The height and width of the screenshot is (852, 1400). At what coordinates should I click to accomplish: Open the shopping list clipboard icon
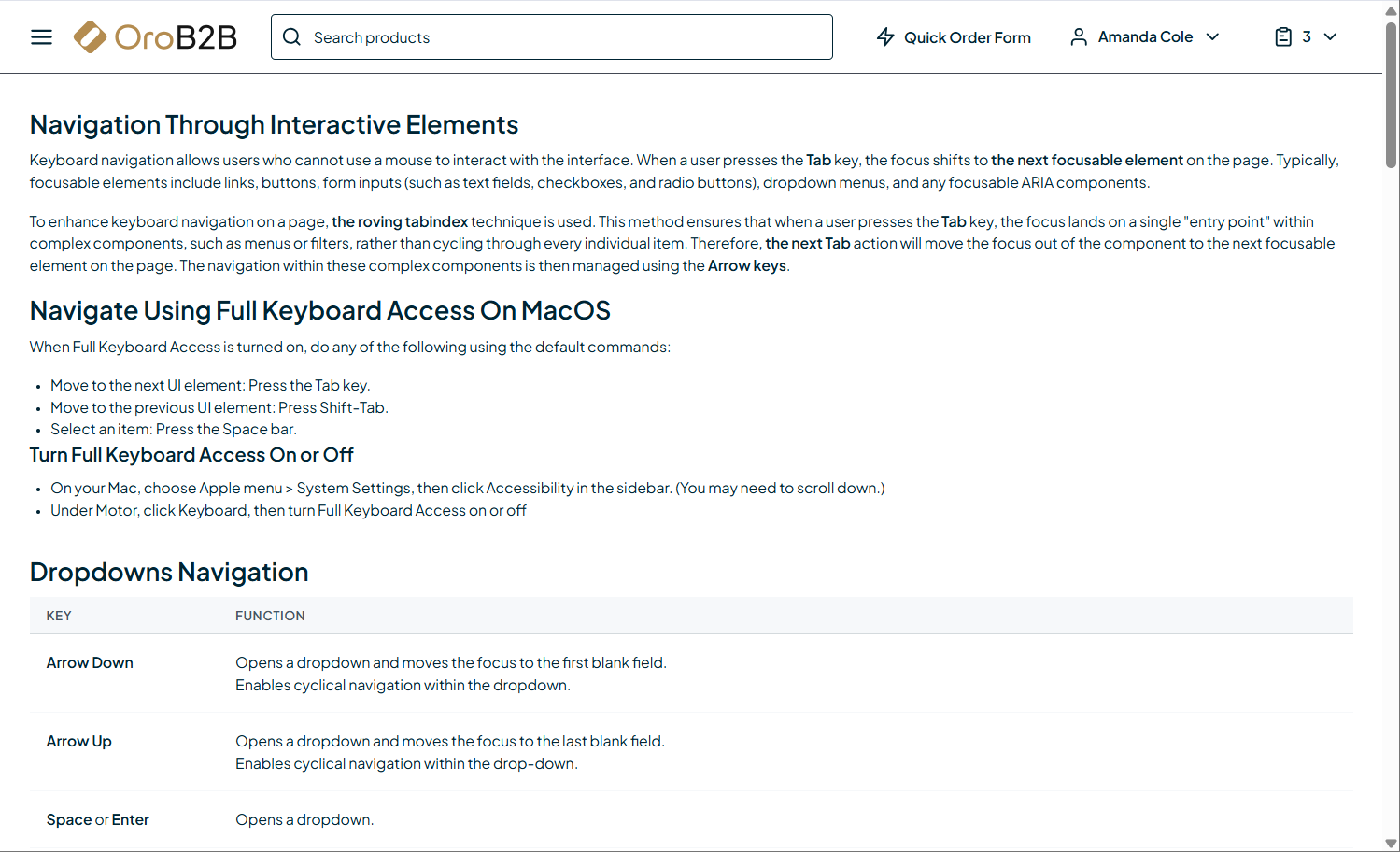[1283, 37]
